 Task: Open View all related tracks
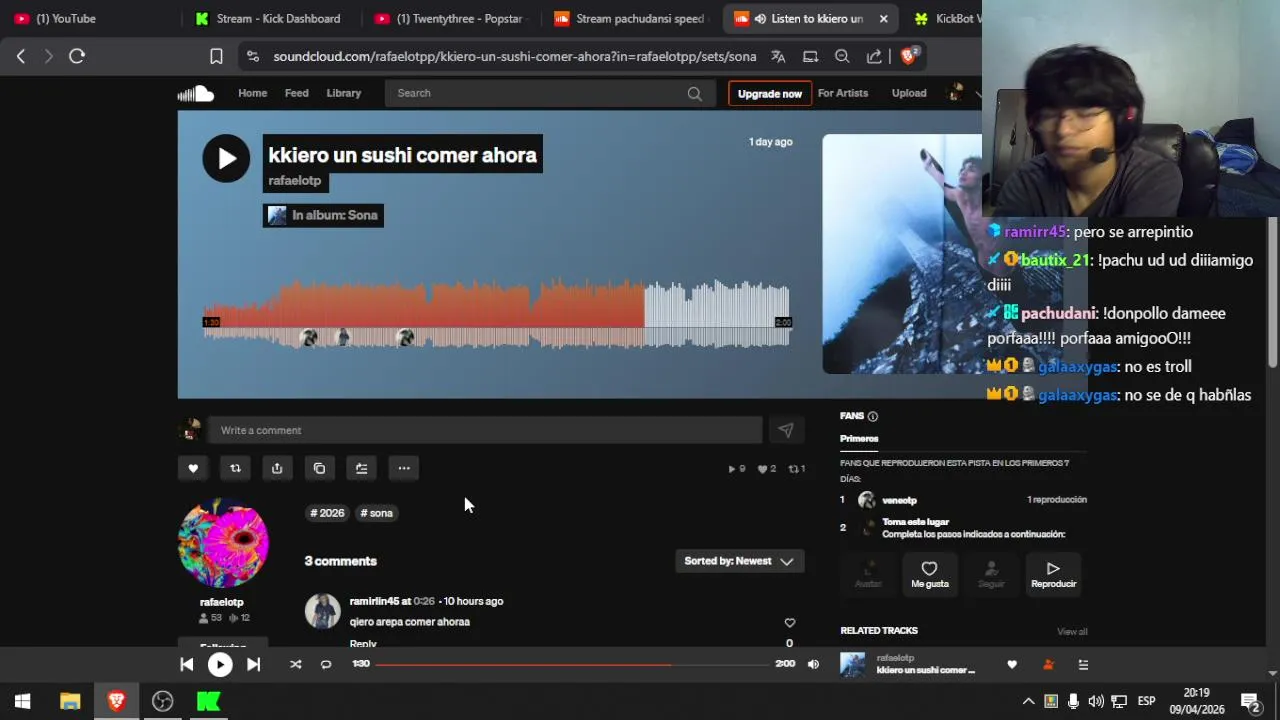[1072, 631]
